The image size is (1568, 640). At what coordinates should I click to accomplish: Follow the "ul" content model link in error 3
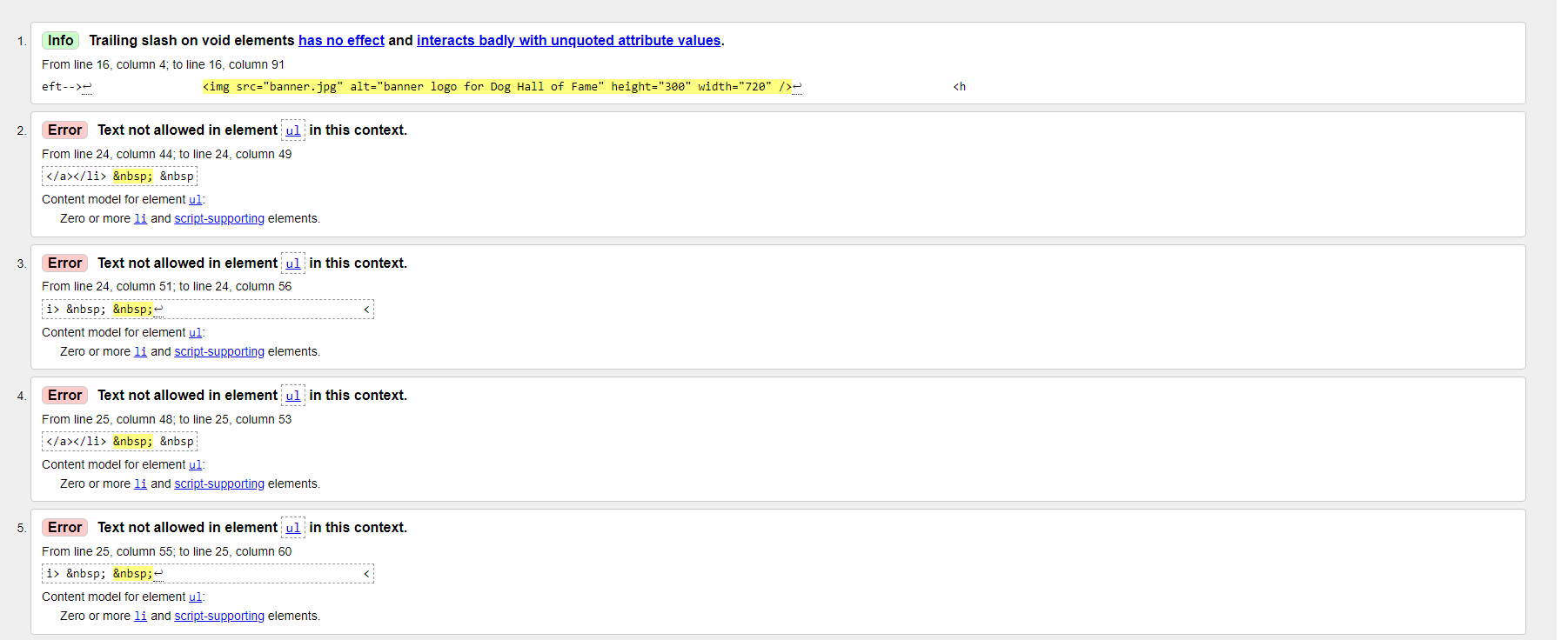pyautogui.click(x=195, y=332)
